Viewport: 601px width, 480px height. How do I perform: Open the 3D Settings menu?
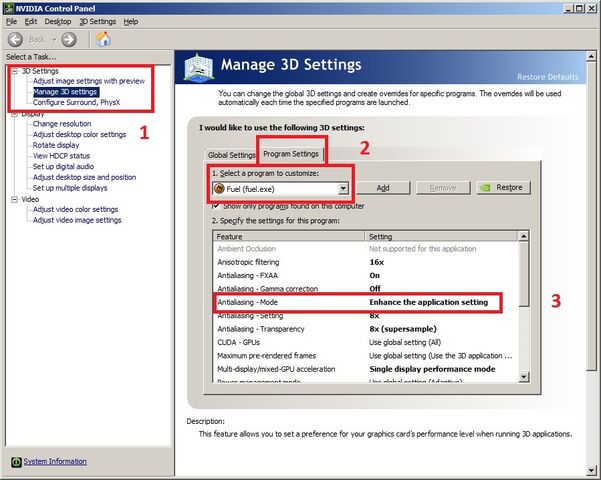pyautogui.click(x=97, y=22)
